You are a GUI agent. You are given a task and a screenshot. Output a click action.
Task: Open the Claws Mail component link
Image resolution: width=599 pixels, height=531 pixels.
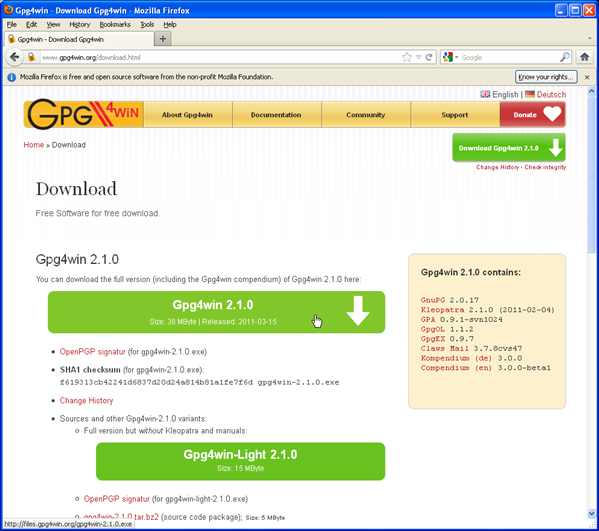(445, 348)
